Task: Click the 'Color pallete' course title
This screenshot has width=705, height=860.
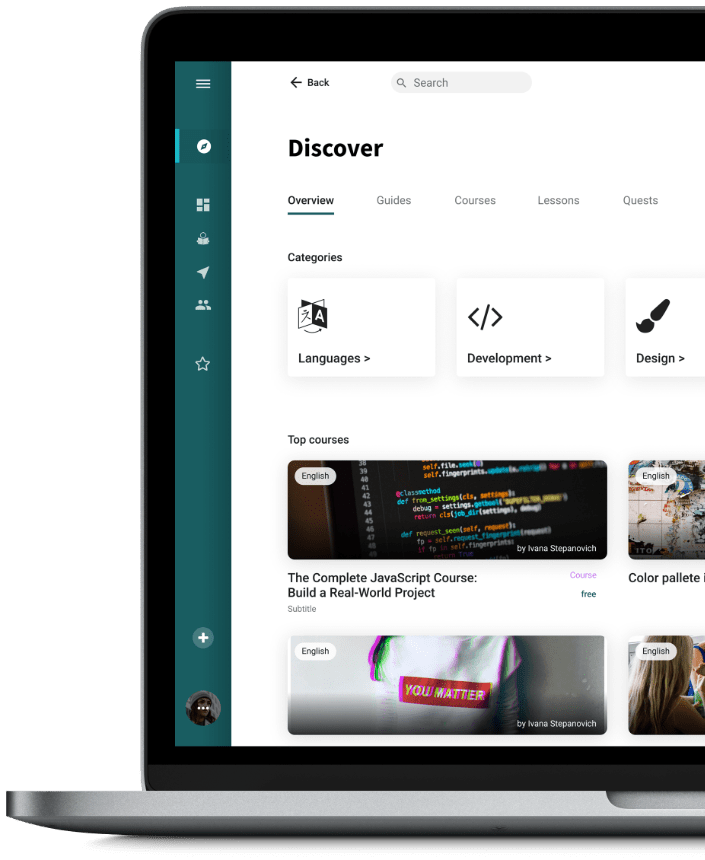Action: (x=667, y=578)
